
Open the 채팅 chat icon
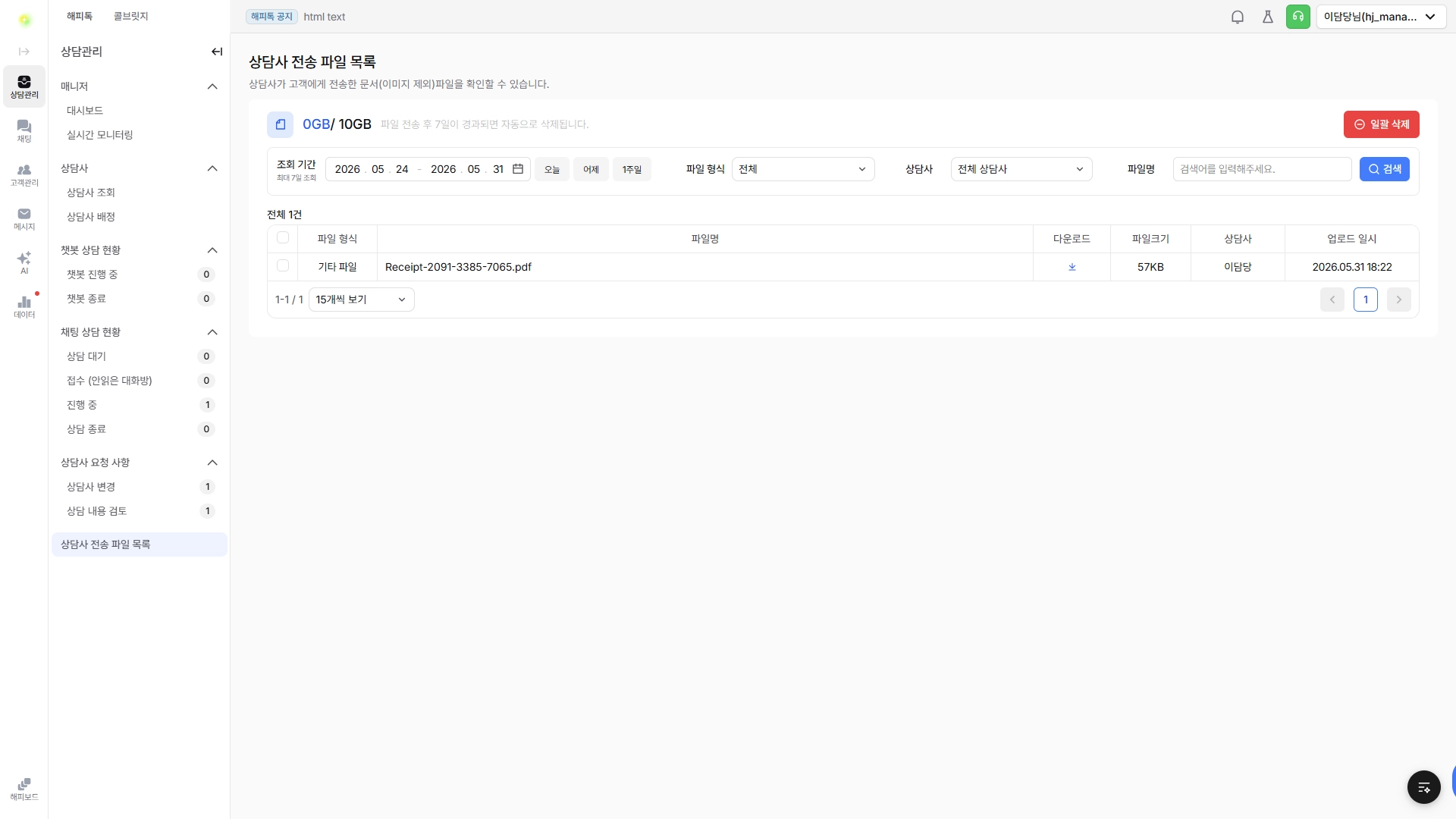[24, 130]
